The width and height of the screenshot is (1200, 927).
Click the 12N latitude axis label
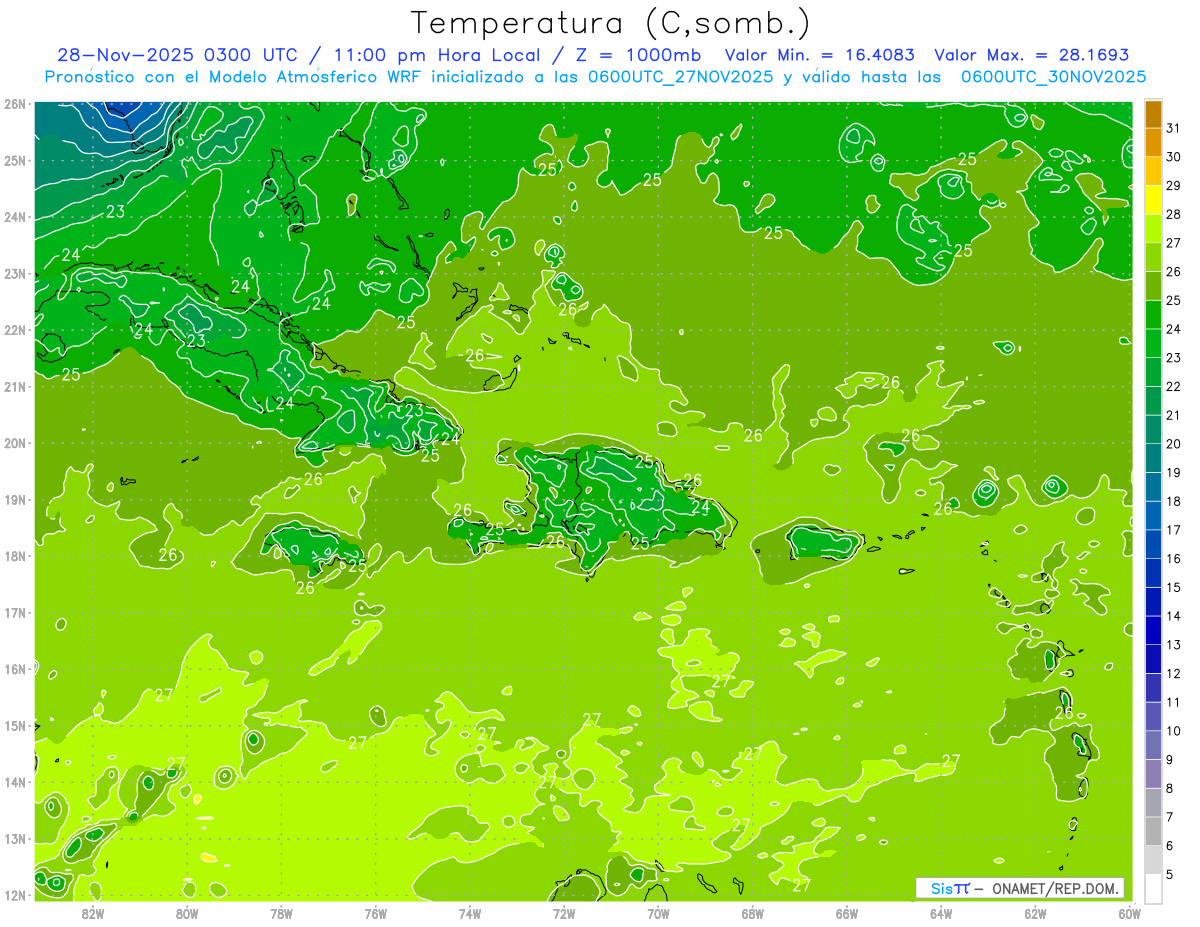(16, 895)
